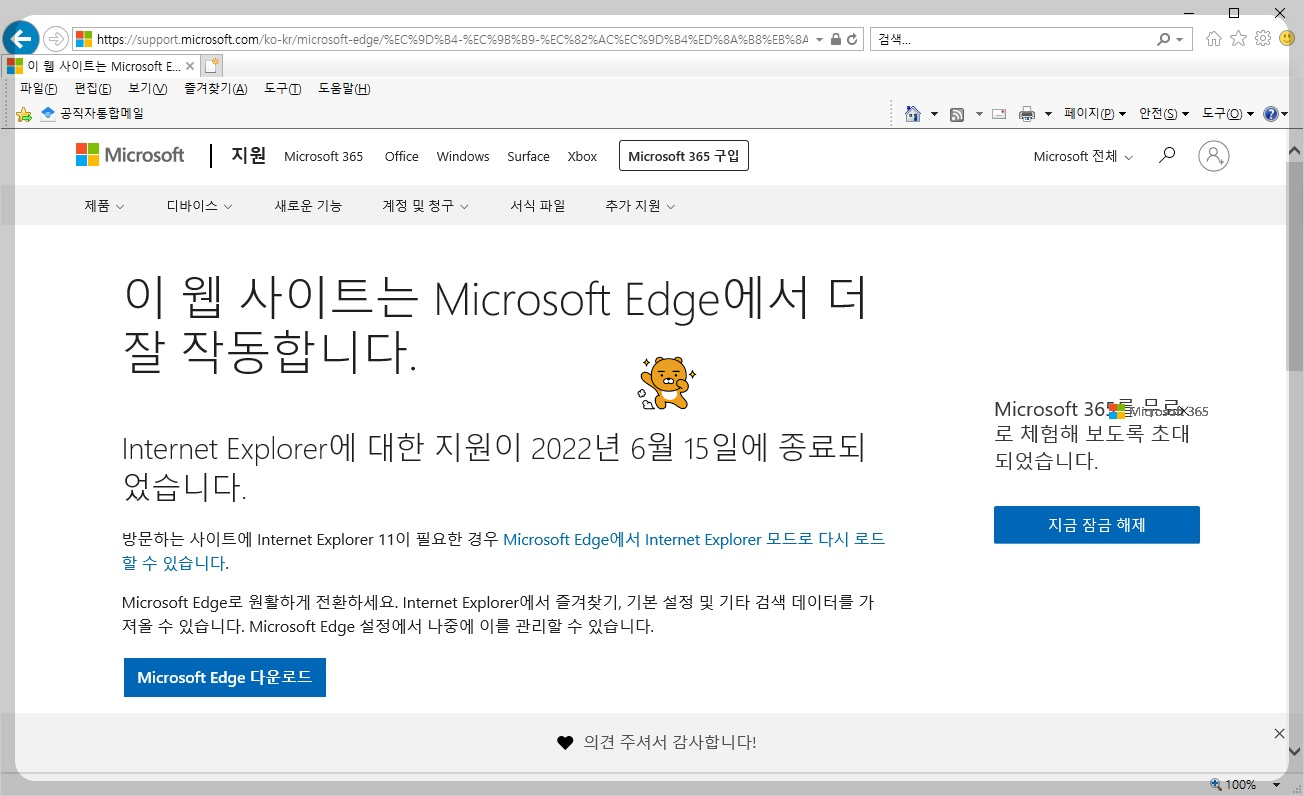Click into the 검색... search input
Screen dimensions: 1304x796
[x=1012, y=39]
